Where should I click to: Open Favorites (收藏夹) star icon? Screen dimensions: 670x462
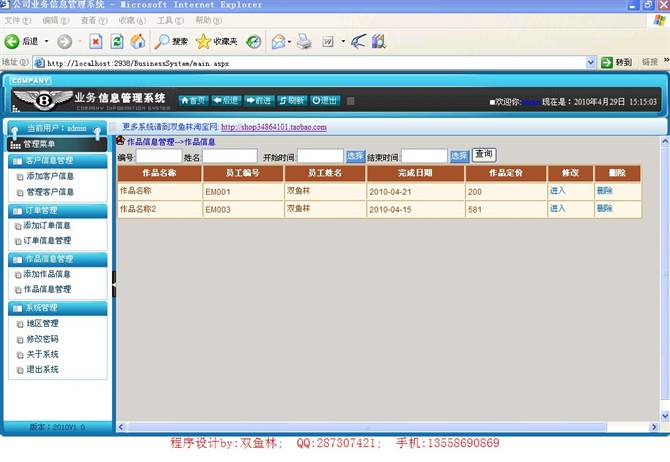(216, 41)
